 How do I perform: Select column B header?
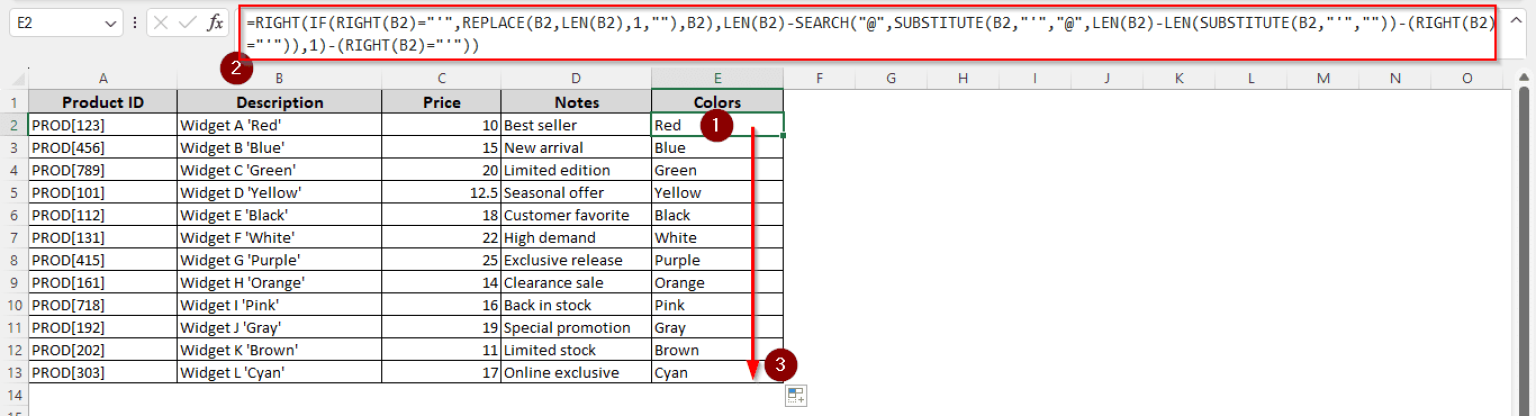[x=279, y=78]
